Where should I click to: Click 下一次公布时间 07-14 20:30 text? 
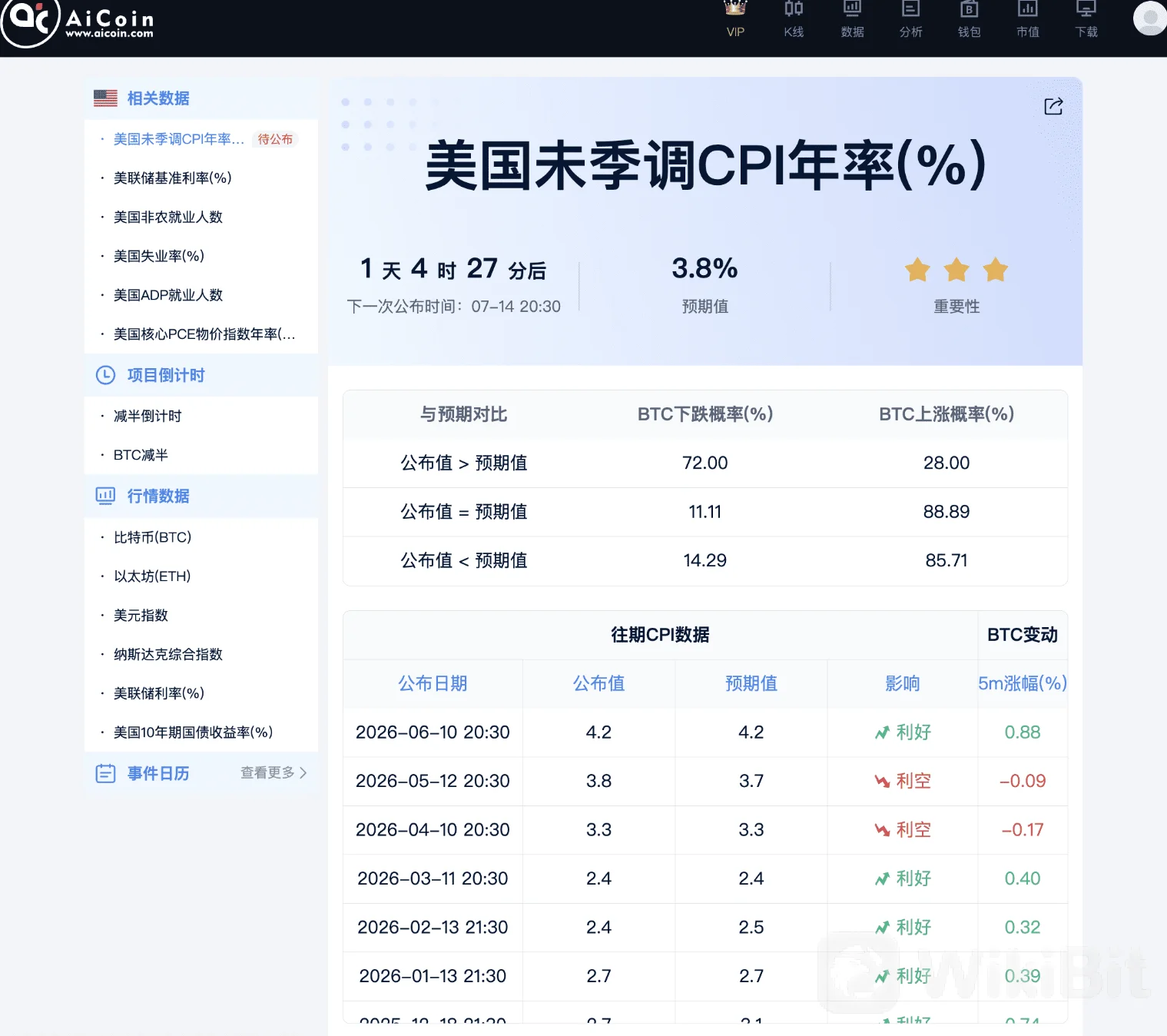point(454,307)
